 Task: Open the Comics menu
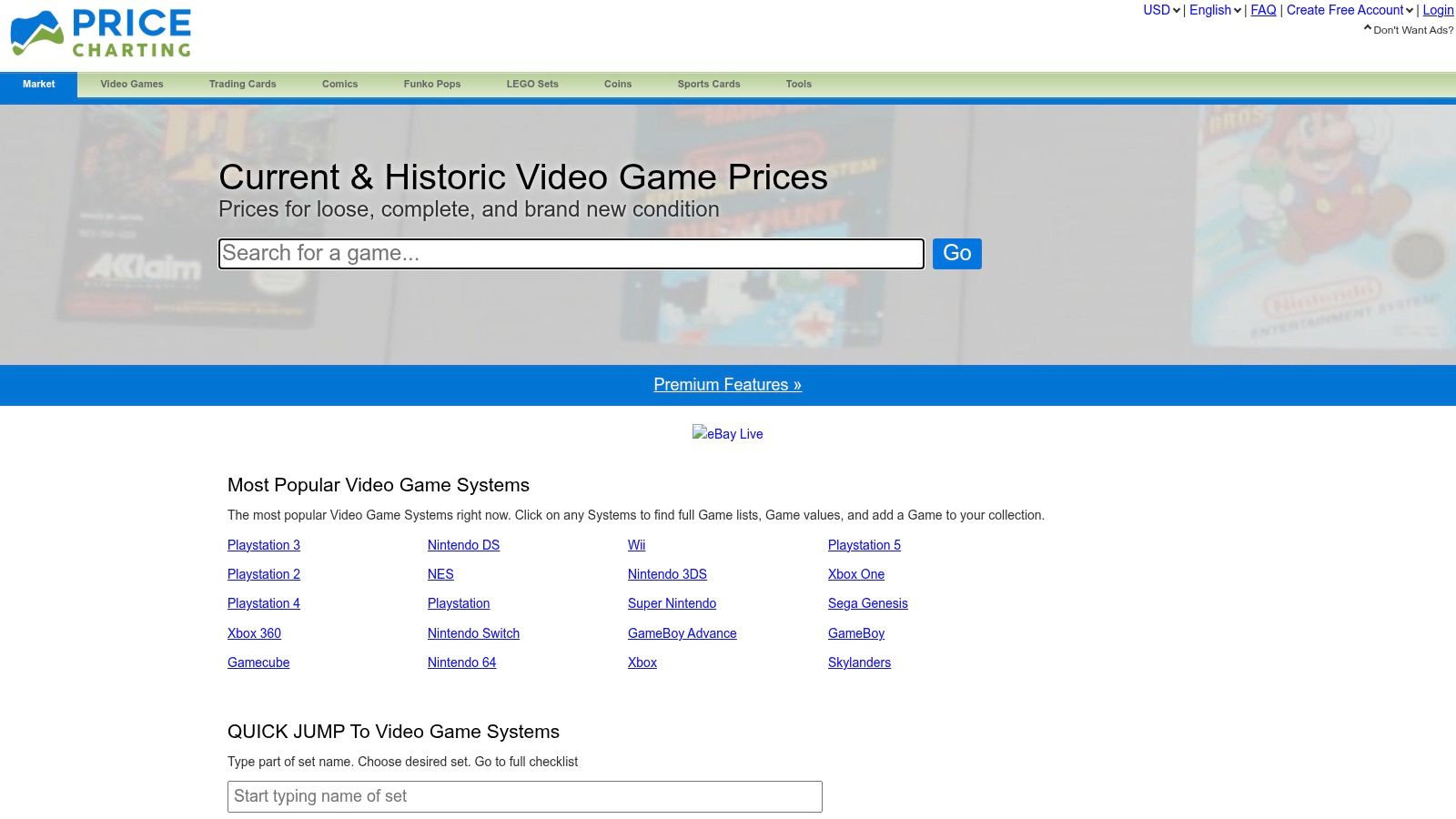(x=339, y=84)
